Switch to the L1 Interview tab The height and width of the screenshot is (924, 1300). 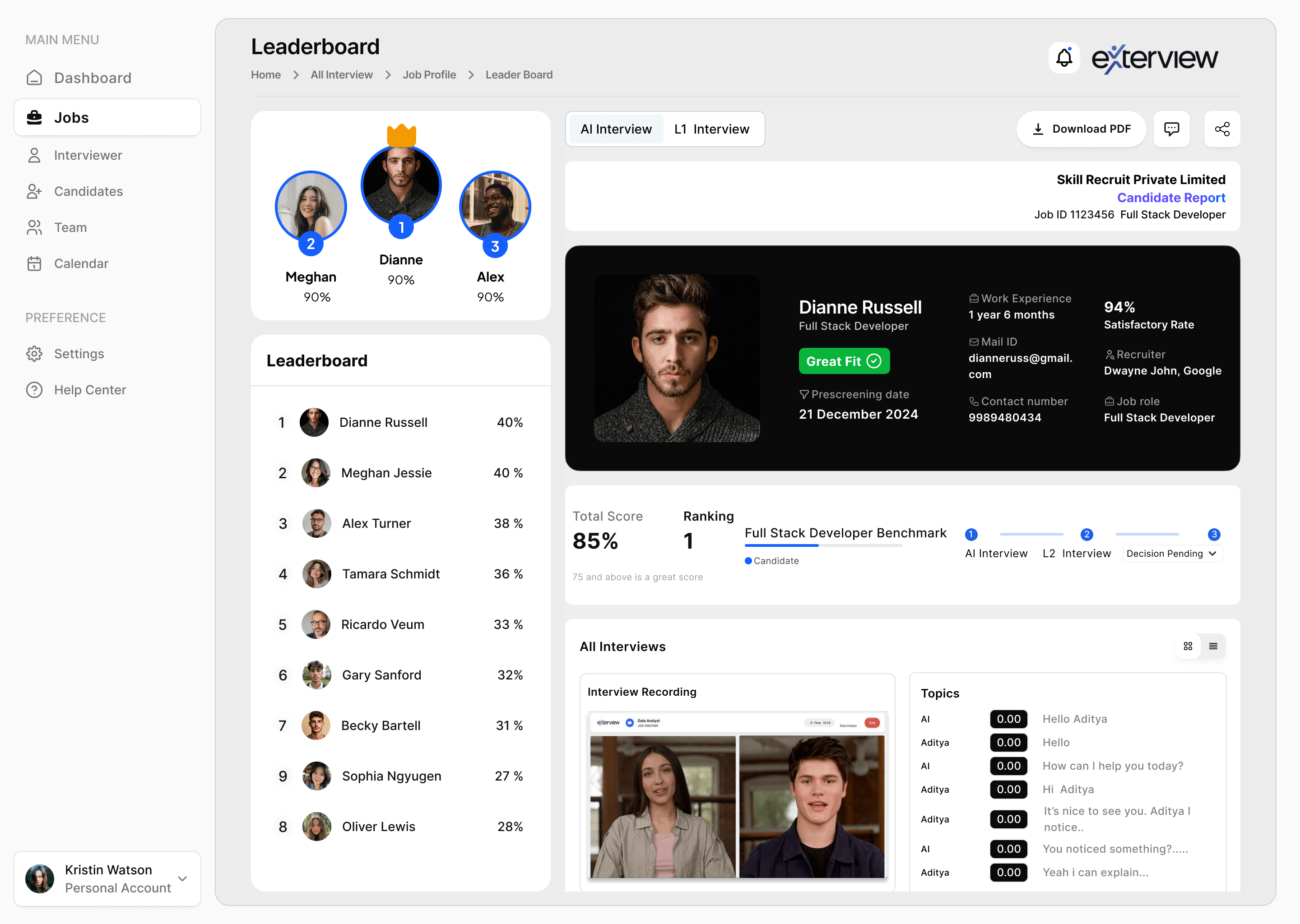711,129
